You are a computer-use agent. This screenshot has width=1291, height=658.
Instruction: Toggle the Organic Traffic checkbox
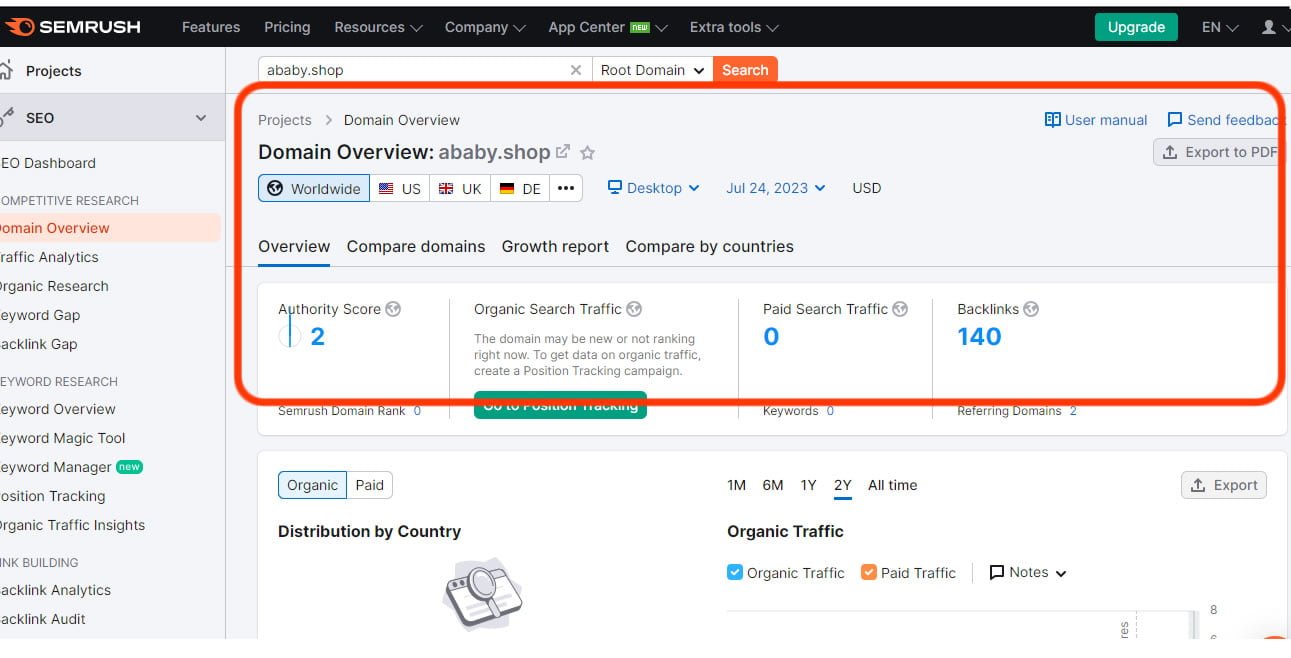(x=735, y=572)
